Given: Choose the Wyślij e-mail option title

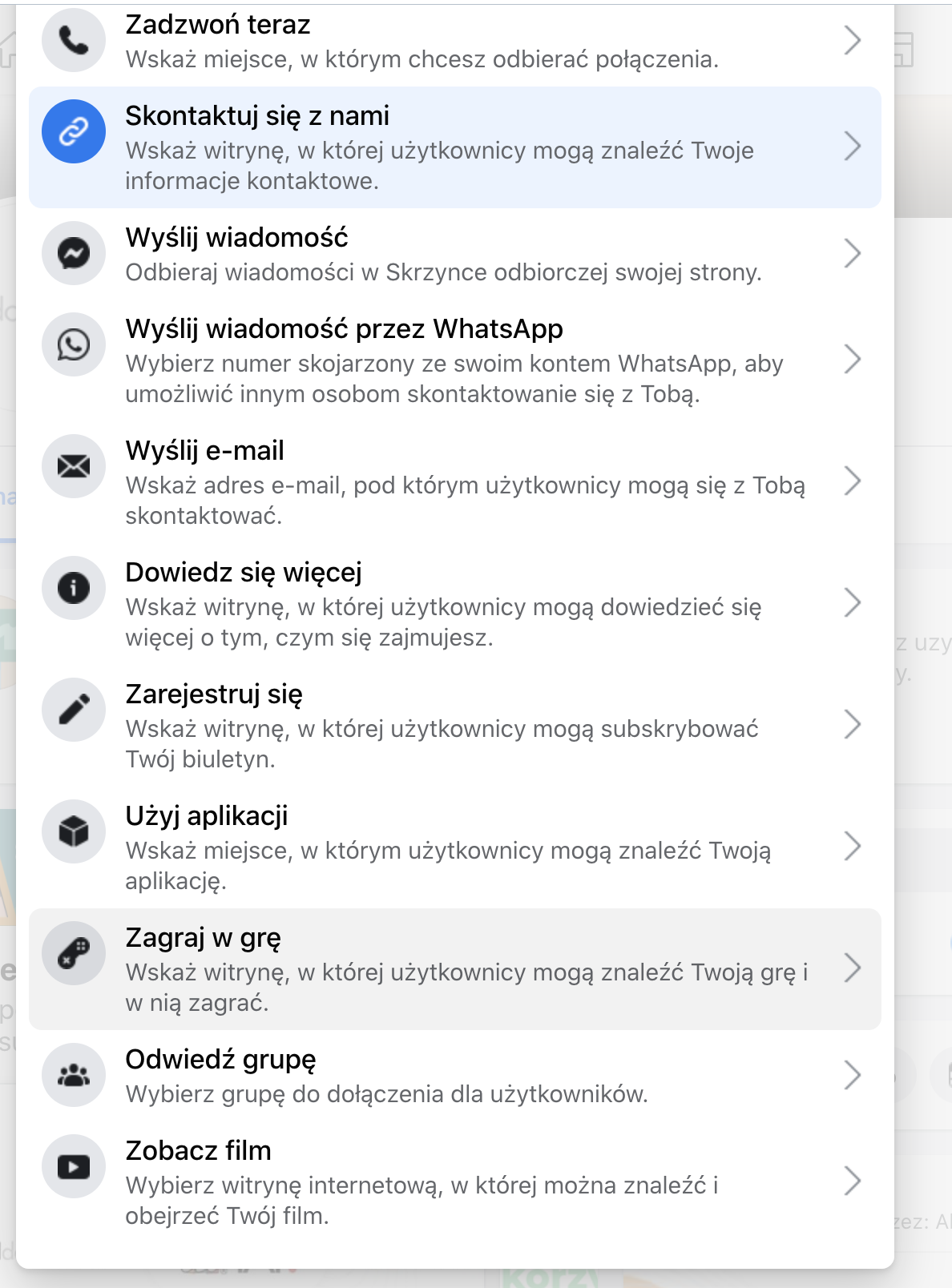Looking at the screenshot, I should 205,451.
